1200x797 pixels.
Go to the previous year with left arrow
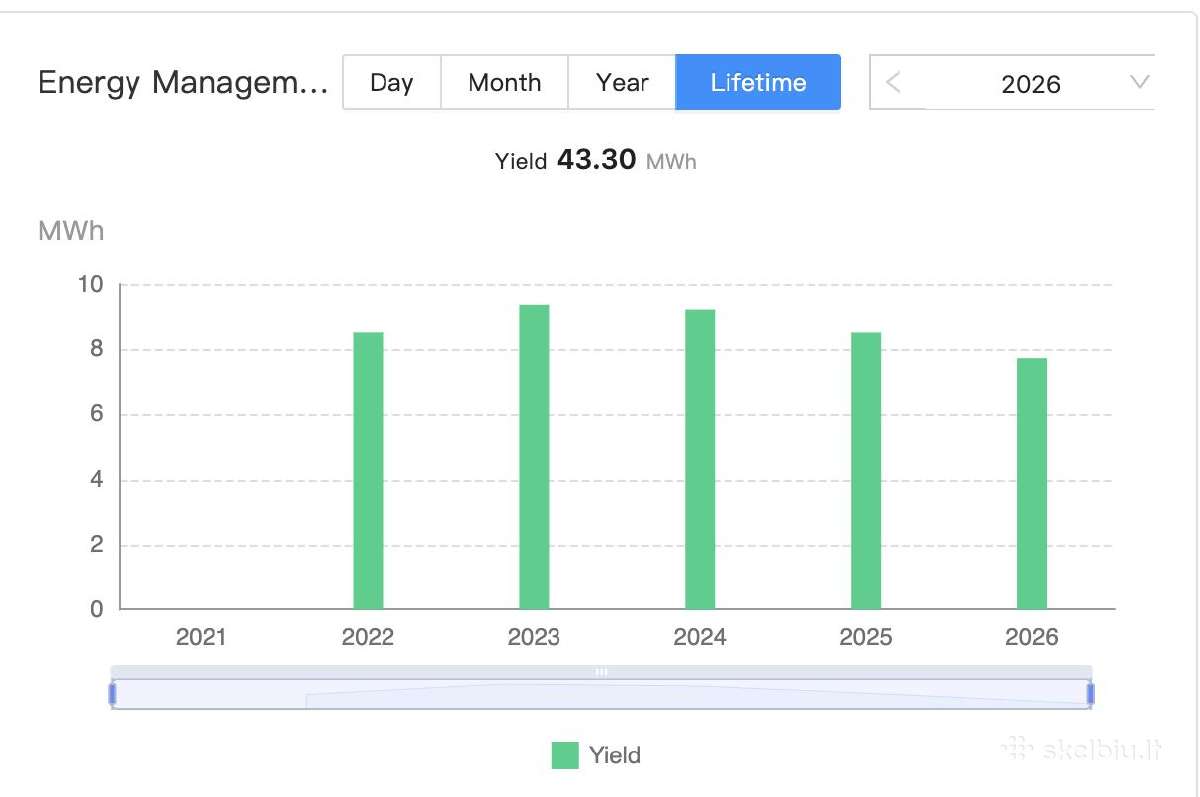894,82
